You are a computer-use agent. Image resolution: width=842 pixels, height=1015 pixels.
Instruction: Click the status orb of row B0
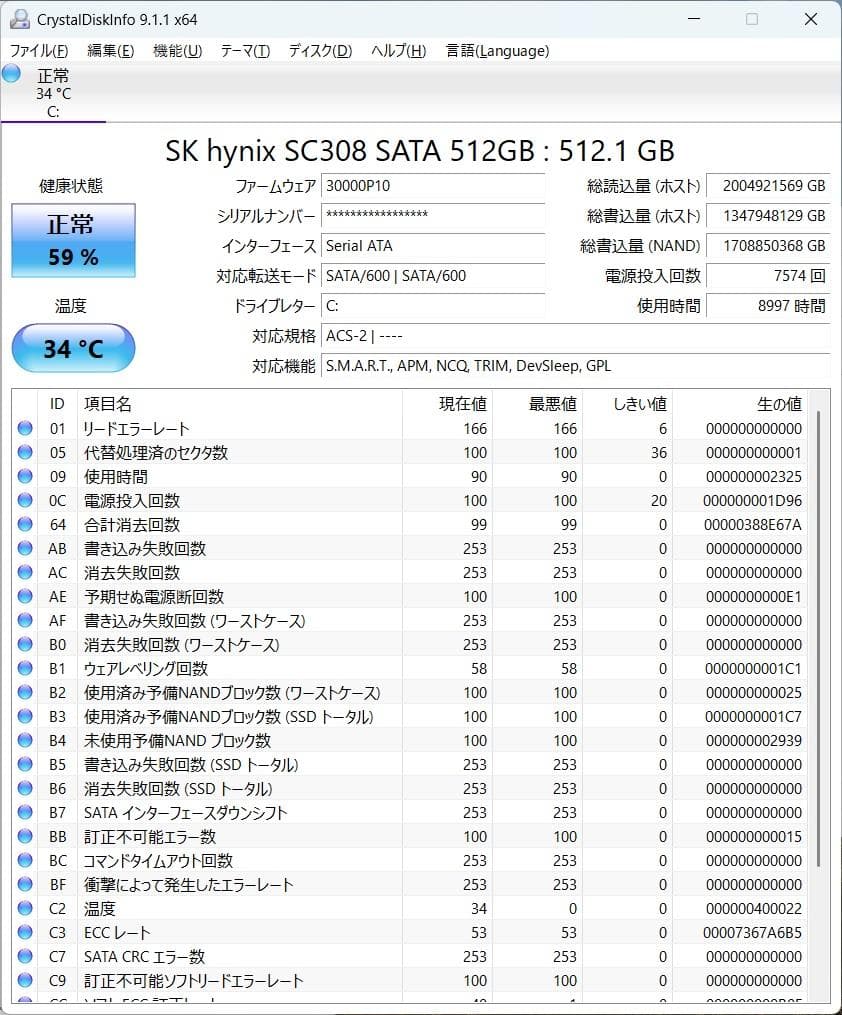[25, 644]
